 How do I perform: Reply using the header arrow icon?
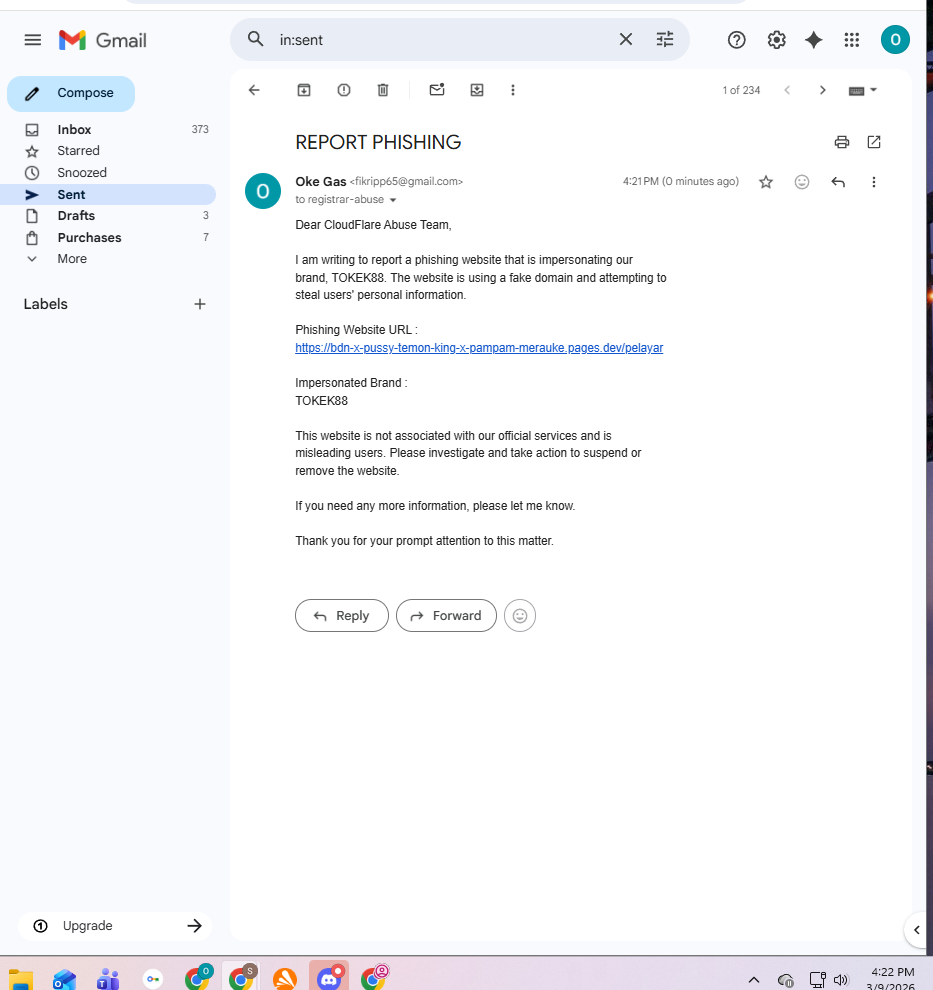coord(838,182)
